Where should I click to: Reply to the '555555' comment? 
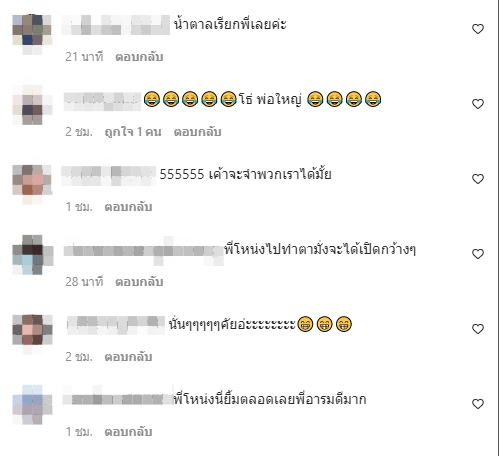click(x=128, y=207)
